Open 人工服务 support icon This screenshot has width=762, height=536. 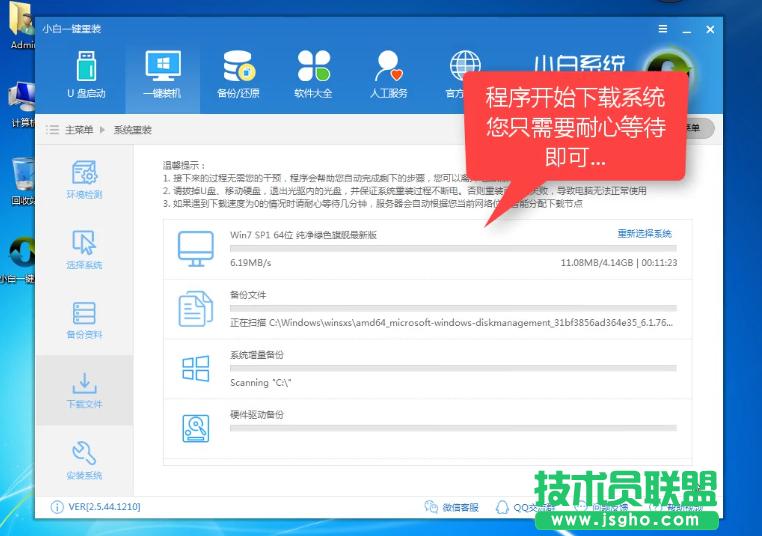point(388,75)
